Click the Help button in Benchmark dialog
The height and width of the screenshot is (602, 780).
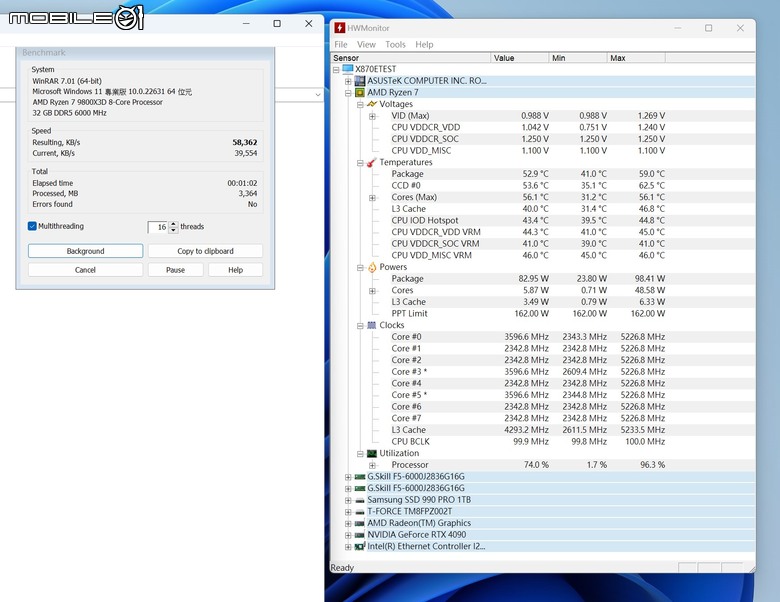236,270
